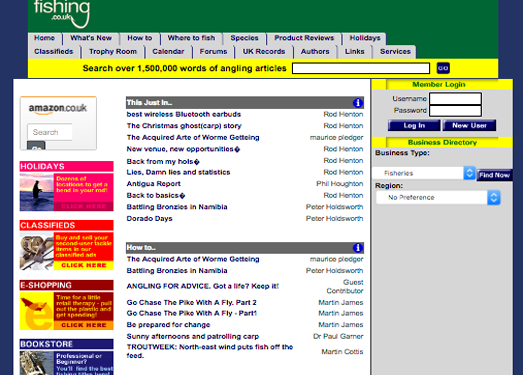Open the Species tab
The width and height of the screenshot is (523, 375).
[x=244, y=38]
